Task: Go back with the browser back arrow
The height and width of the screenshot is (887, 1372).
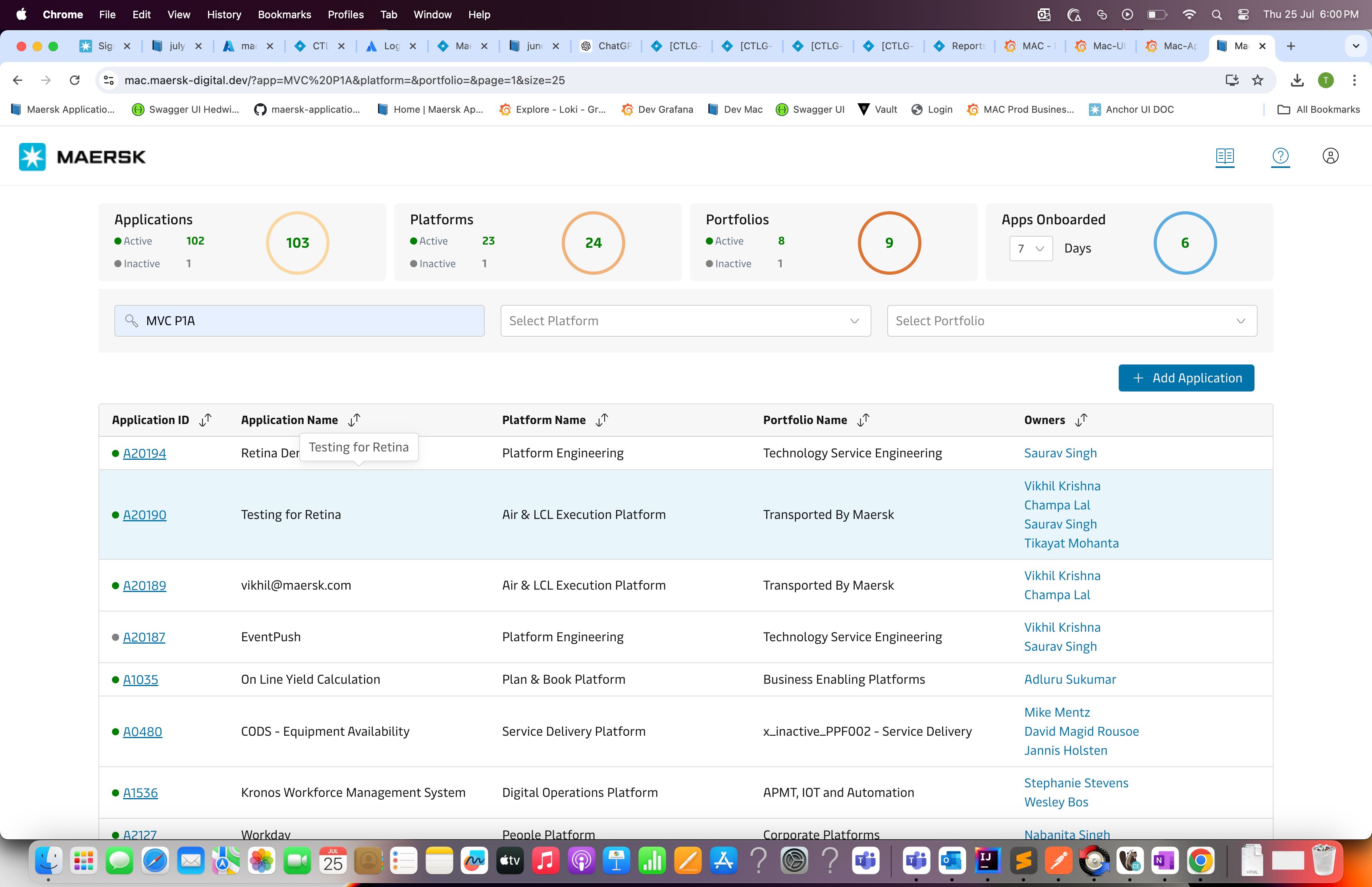Action: pyautogui.click(x=18, y=80)
